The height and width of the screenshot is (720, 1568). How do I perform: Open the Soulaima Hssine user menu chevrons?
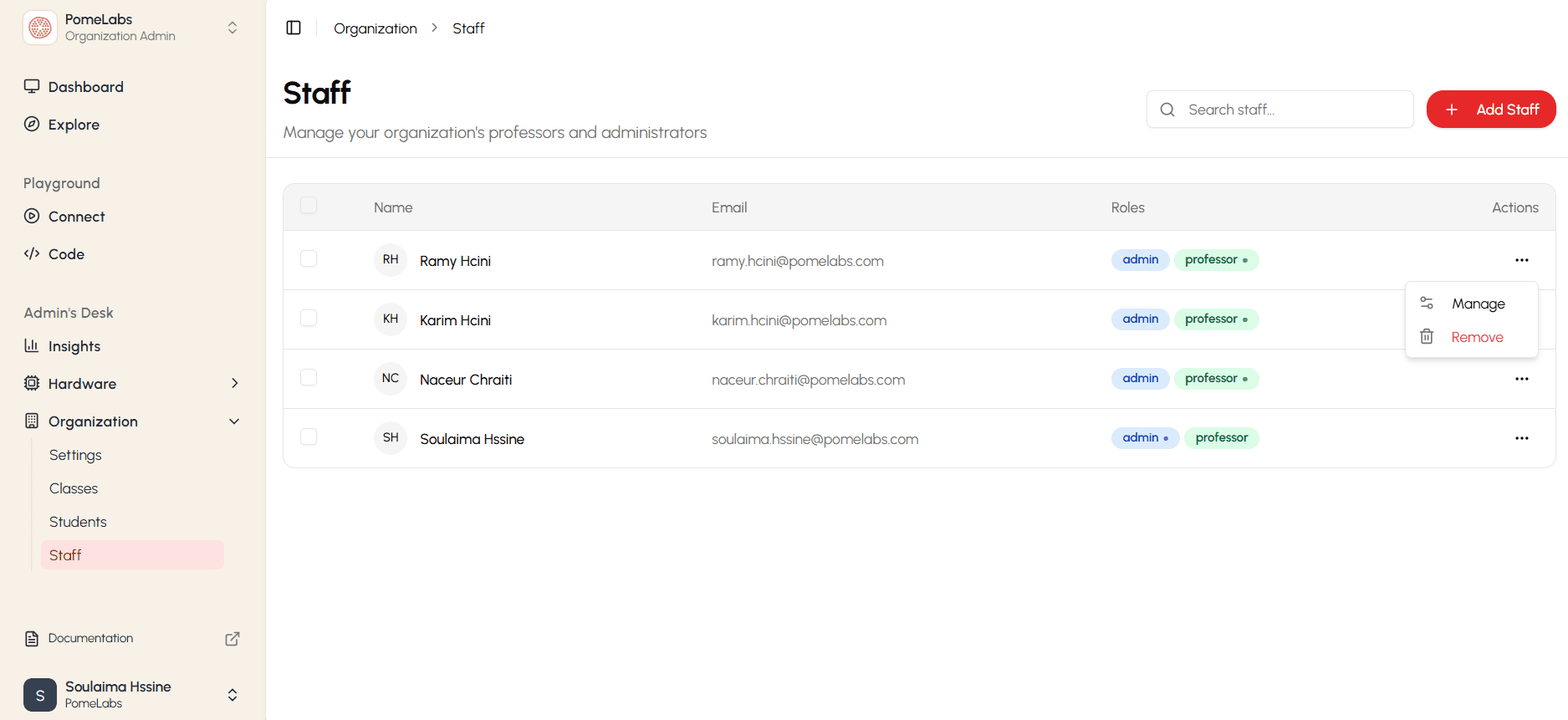[232, 695]
